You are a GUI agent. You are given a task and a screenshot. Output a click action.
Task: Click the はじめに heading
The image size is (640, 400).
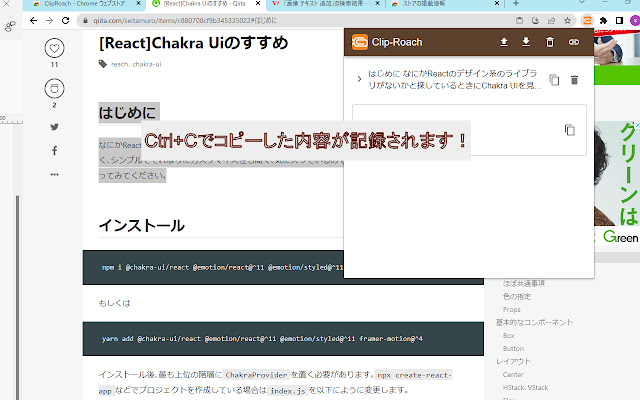[x=127, y=113]
